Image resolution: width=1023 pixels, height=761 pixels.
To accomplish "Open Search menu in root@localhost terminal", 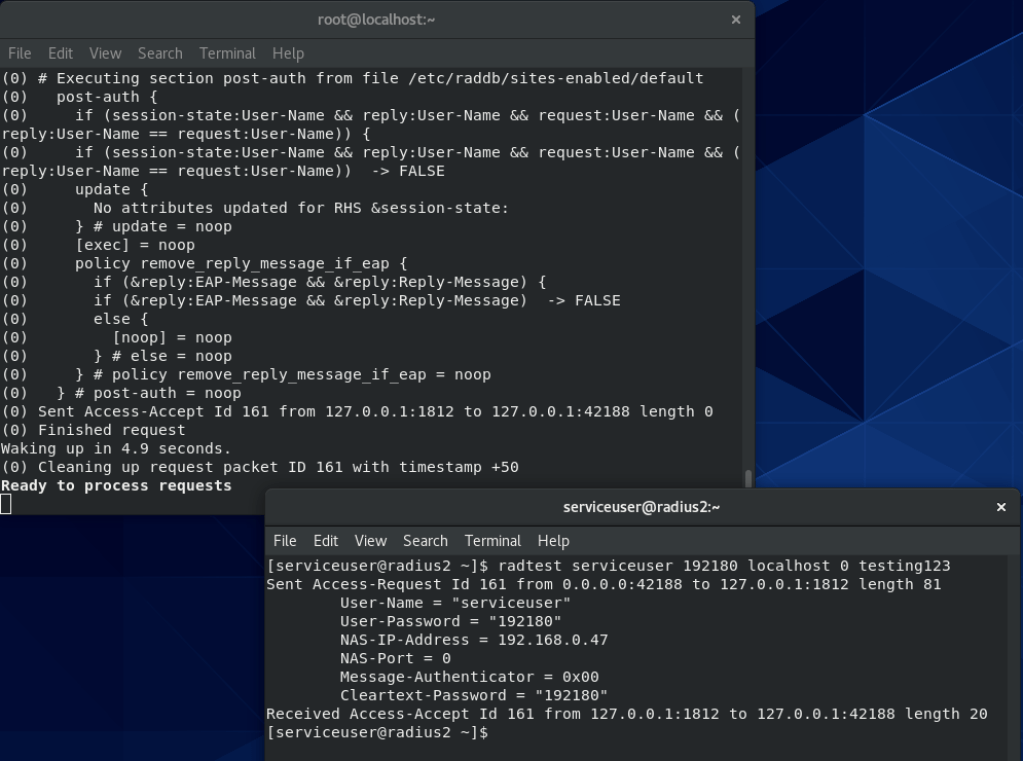I will click(160, 53).
